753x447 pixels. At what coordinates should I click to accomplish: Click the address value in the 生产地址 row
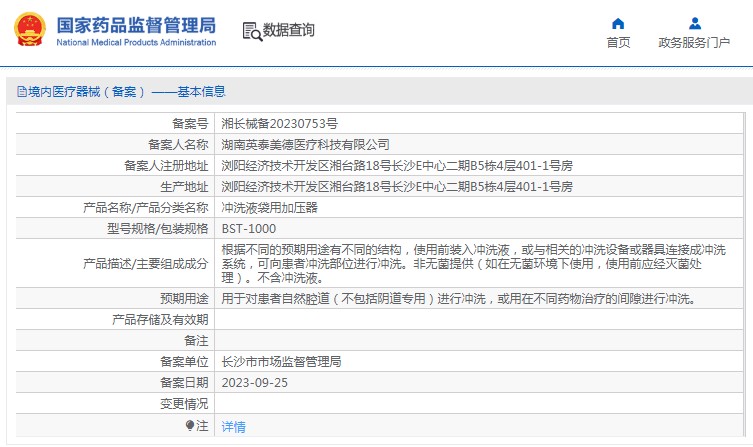click(x=397, y=187)
